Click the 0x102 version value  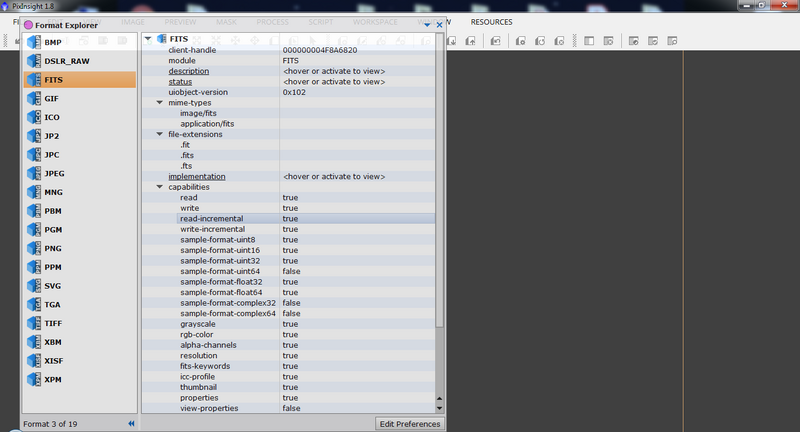tap(294, 92)
